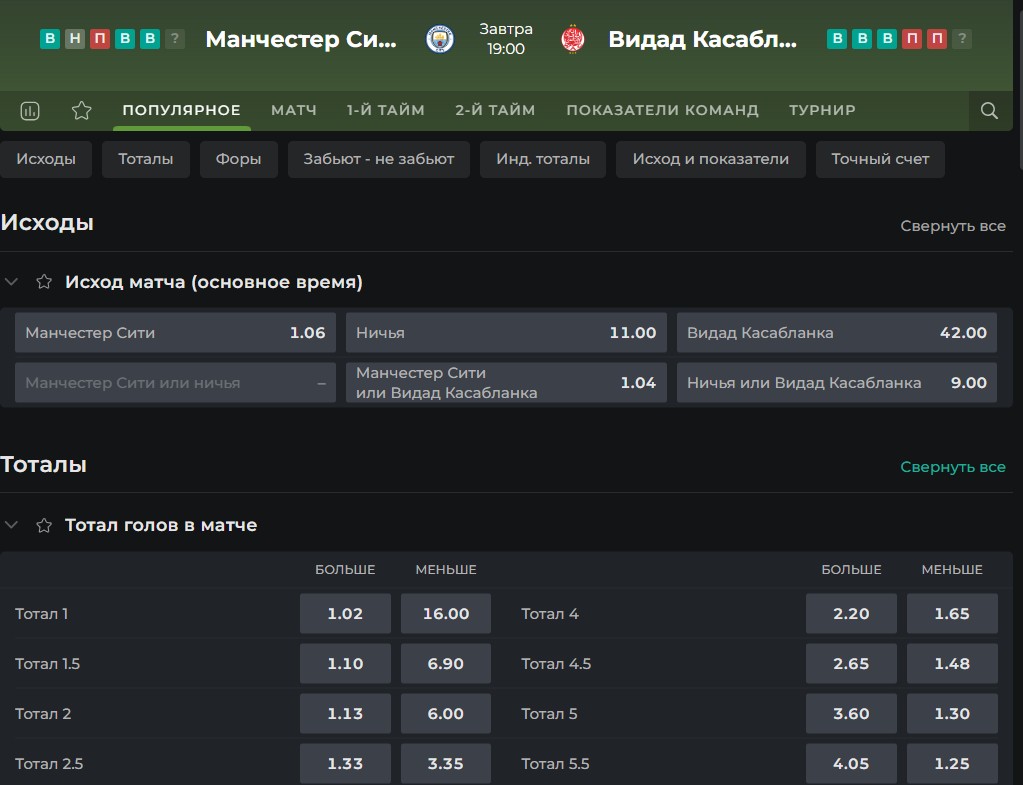Collapse the 'Тотал голов в матче' section chevron

(x=11, y=525)
